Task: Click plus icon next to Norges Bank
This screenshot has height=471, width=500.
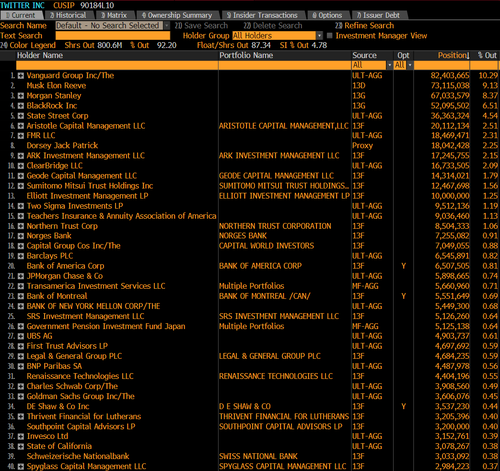Action: tap(21, 236)
